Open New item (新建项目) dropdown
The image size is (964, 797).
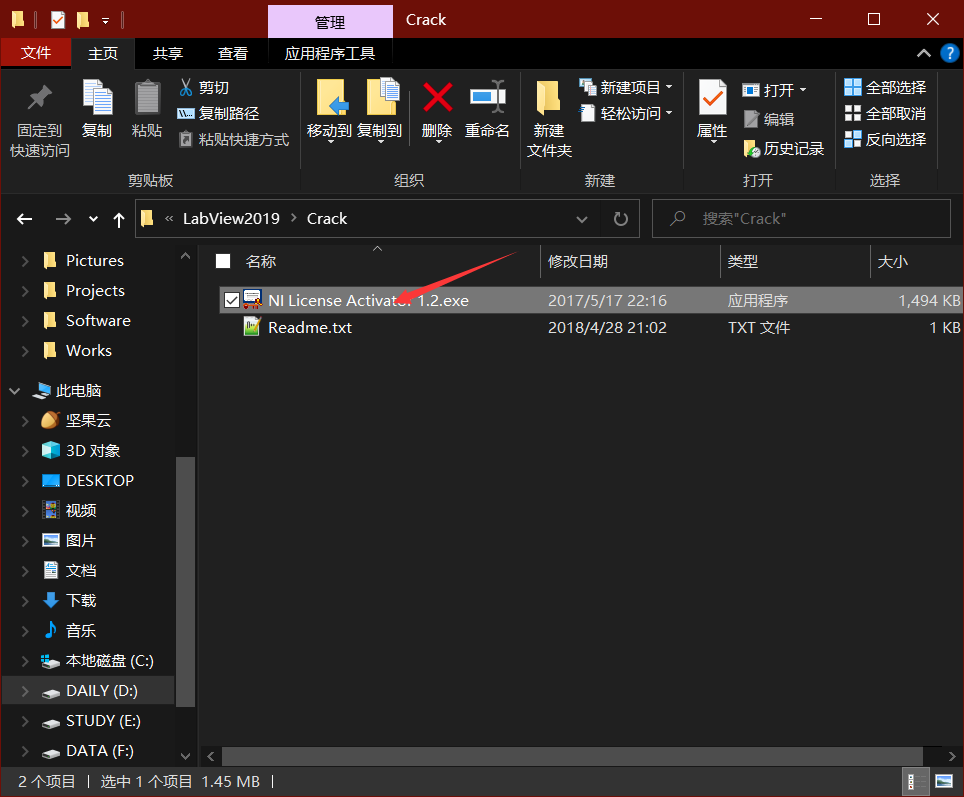click(x=626, y=87)
